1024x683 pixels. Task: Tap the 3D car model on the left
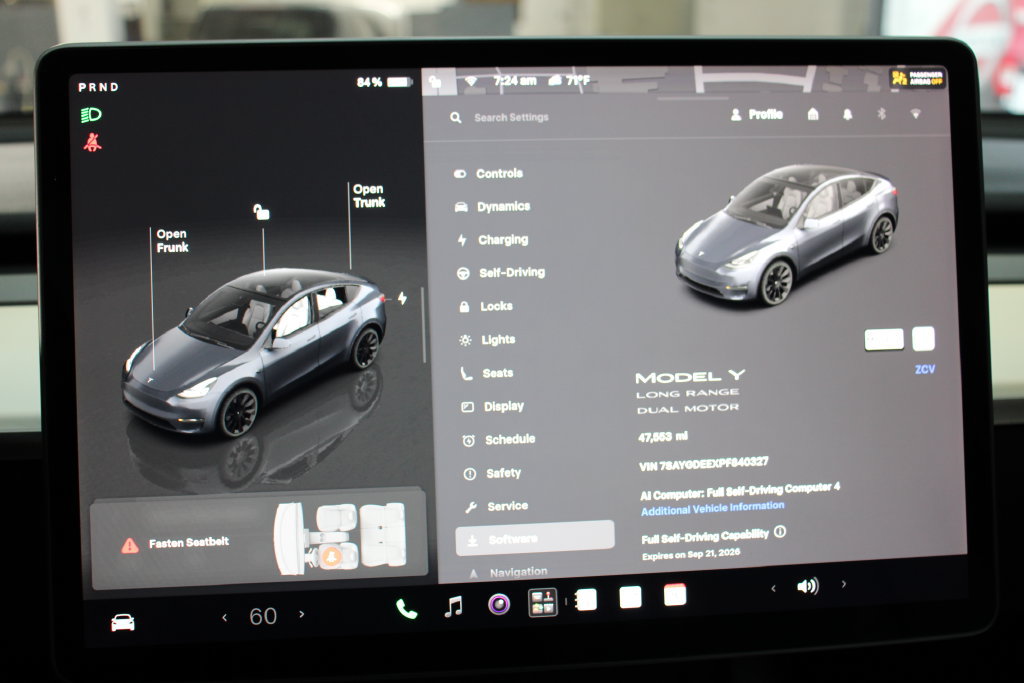pos(255,353)
